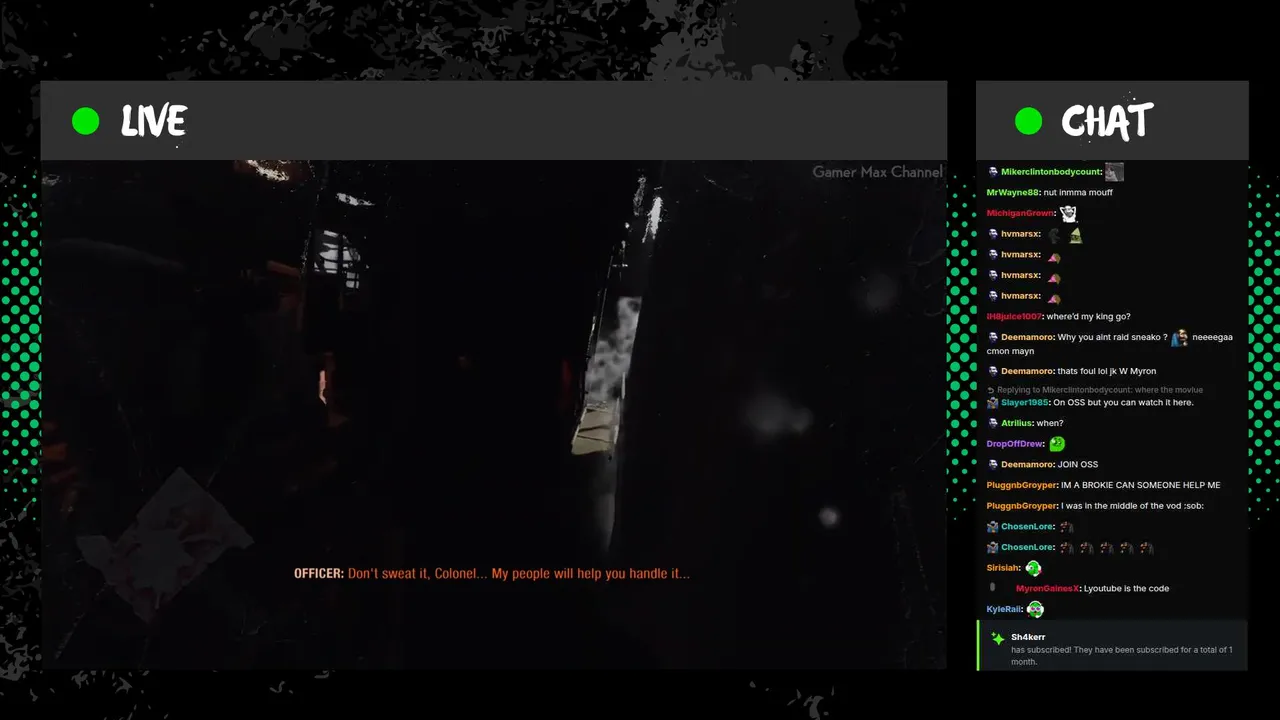Click 'thats foul lol jk W Myron' message
Viewport: 1280px width, 720px height.
coord(1107,371)
